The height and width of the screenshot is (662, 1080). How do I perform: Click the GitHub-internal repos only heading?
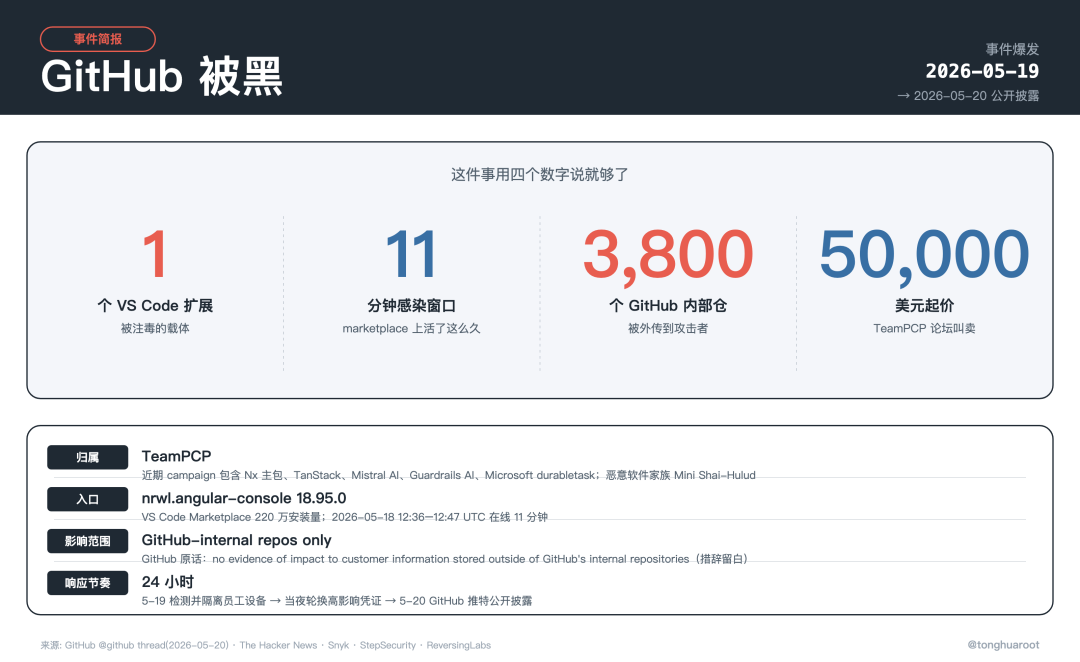(x=236, y=540)
